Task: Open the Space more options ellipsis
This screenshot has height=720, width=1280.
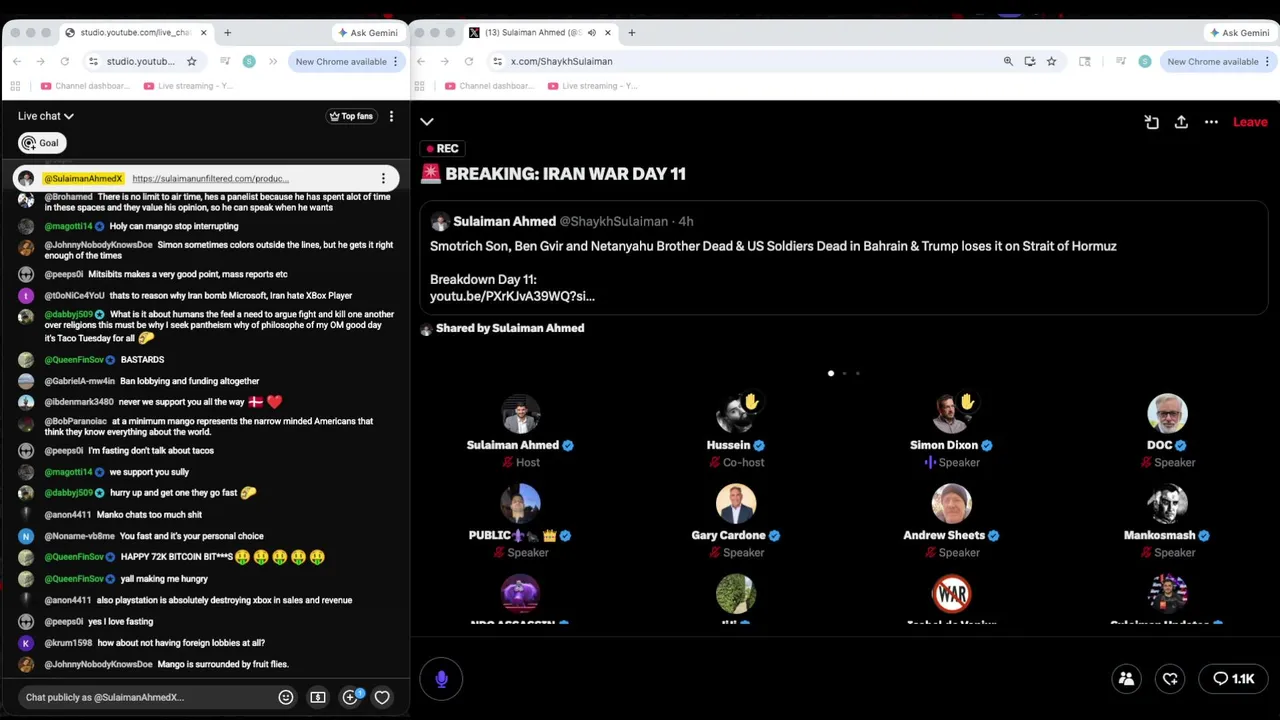Action: (1211, 122)
